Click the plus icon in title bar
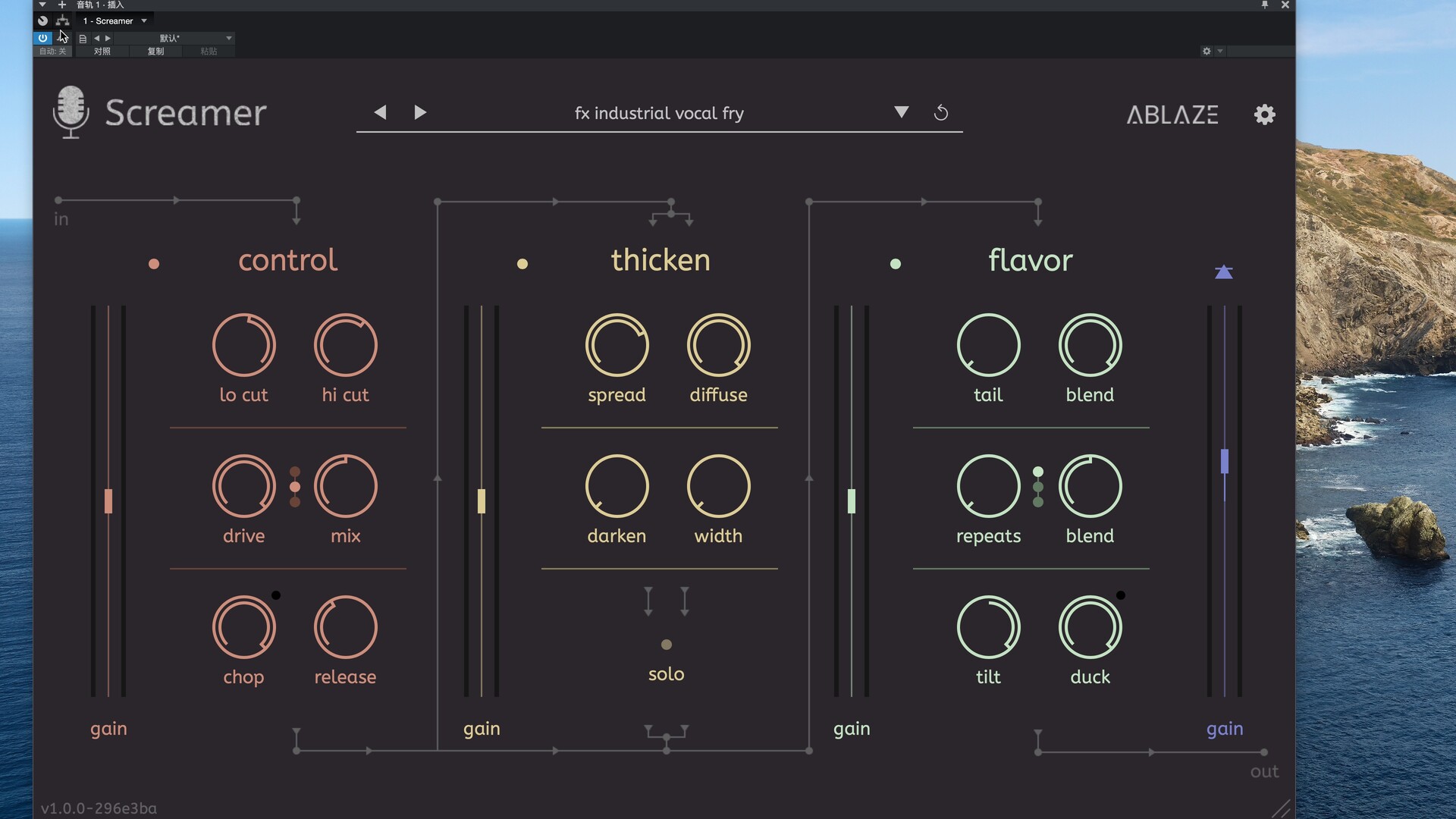The image size is (1456, 819). [x=62, y=5]
